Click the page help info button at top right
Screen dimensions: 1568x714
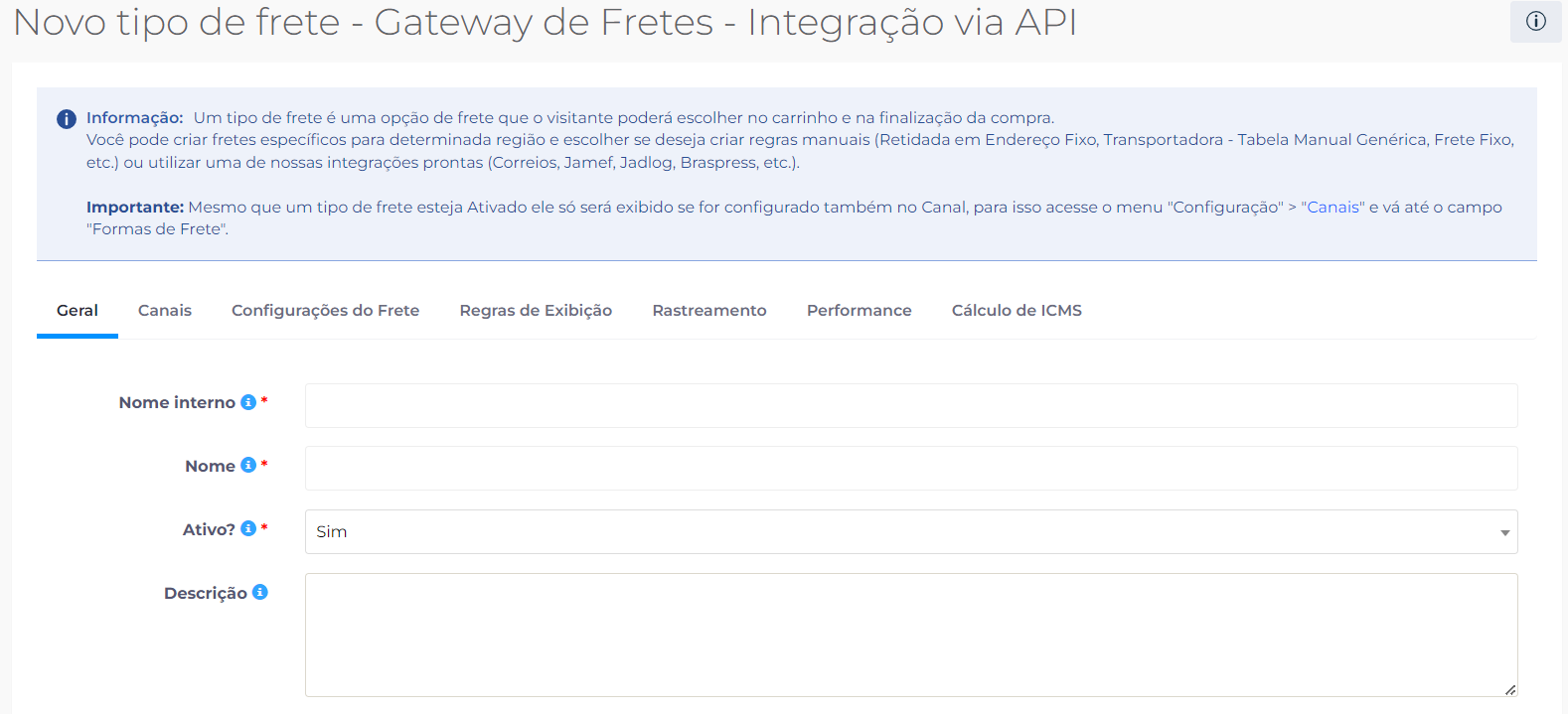click(x=1535, y=21)
